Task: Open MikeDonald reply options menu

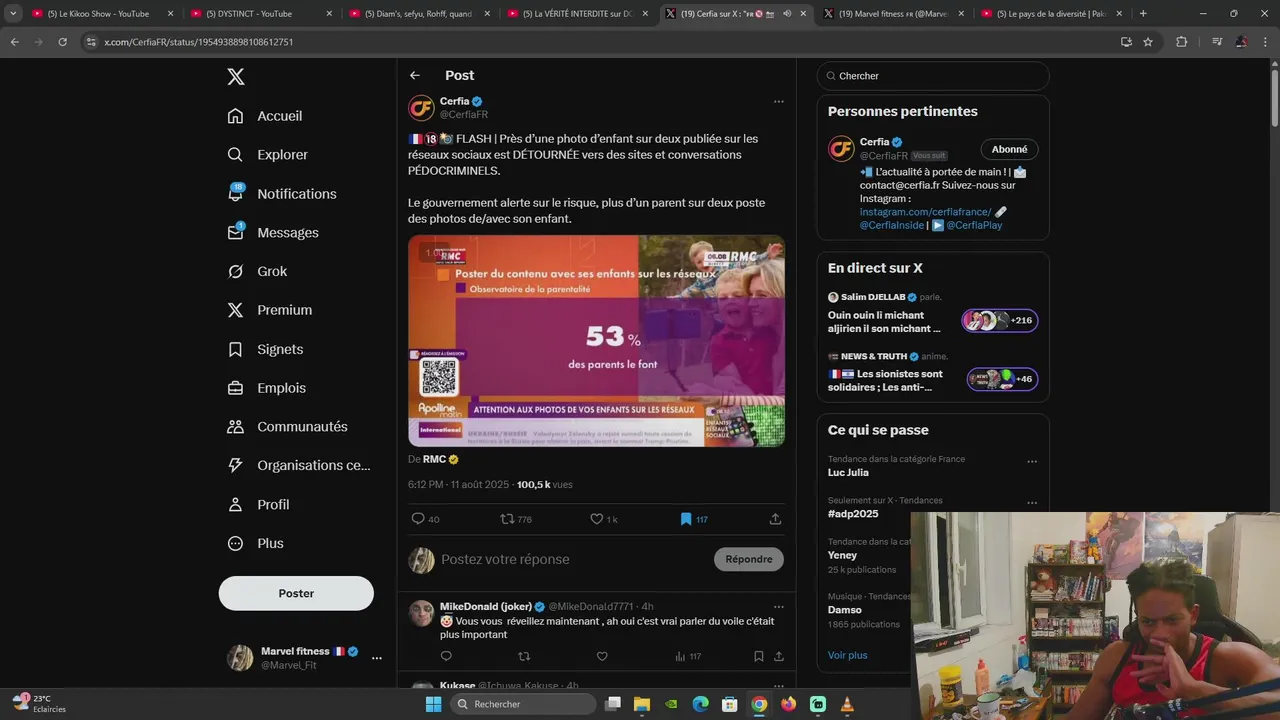Action: click(x=779, y=606)
